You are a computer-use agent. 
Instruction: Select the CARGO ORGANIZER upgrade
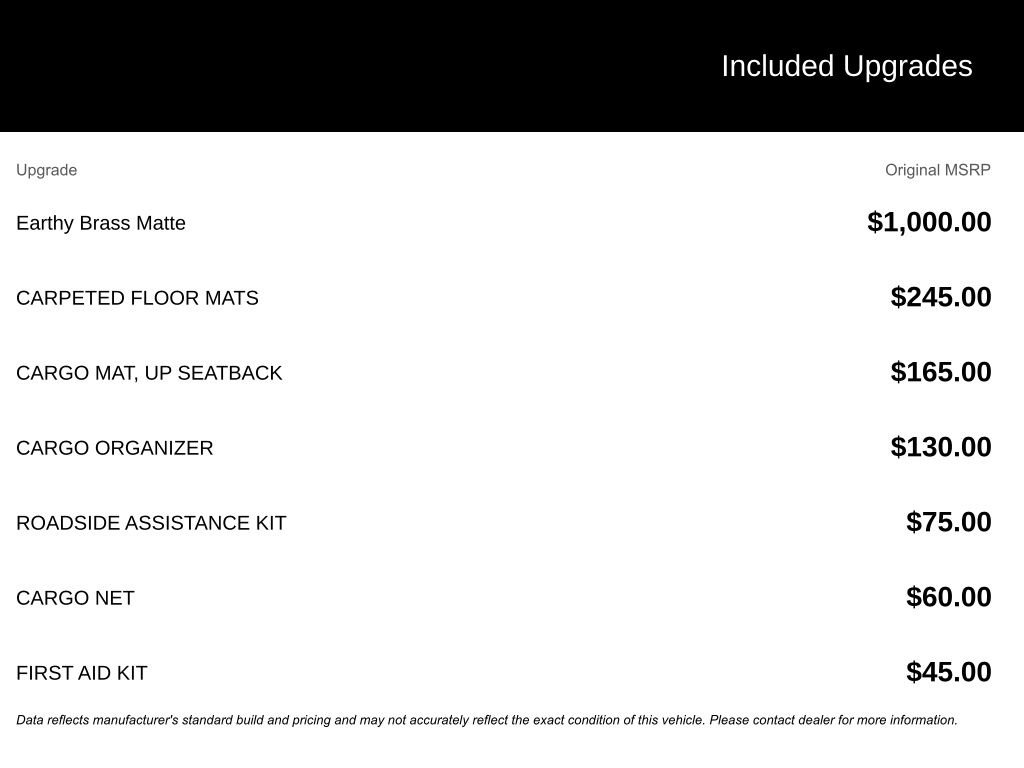pos(114,448)
